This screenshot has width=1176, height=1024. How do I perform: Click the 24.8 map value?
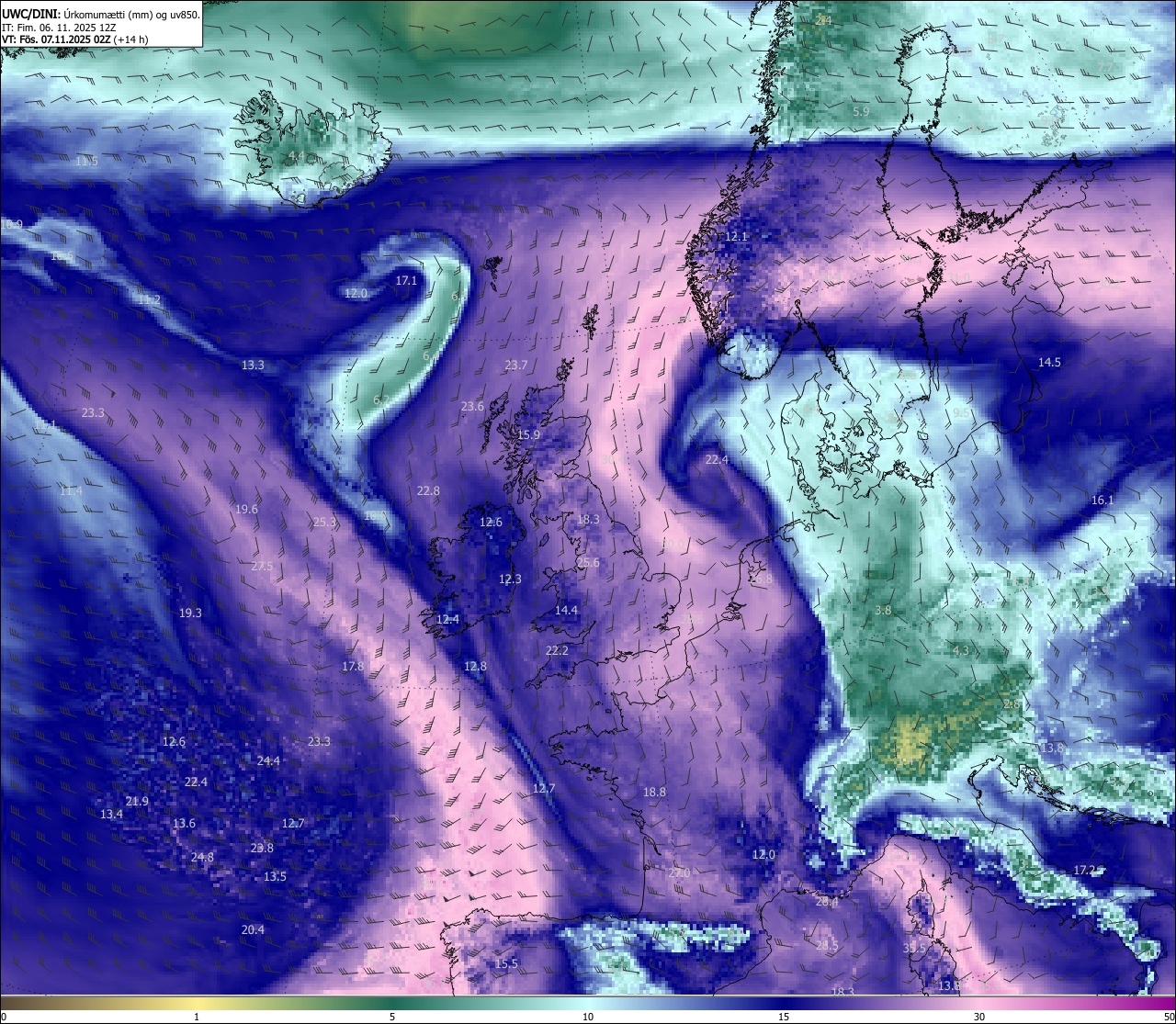pyautogui.click(x=202, y=857)
